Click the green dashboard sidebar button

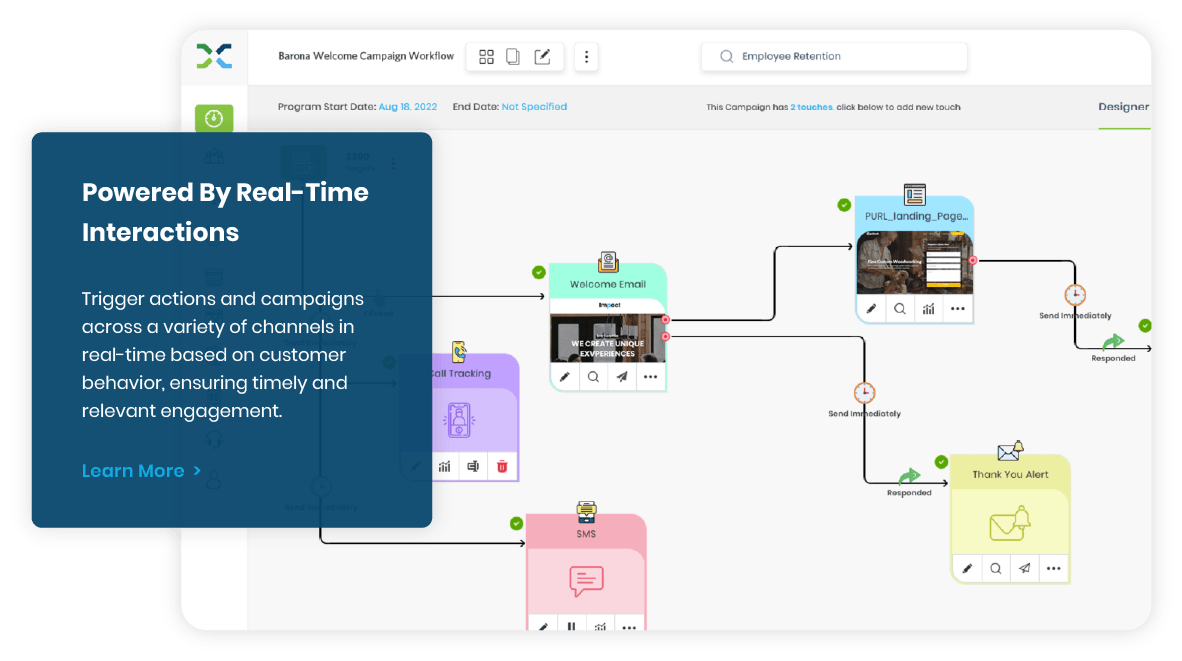coord(214,118)
